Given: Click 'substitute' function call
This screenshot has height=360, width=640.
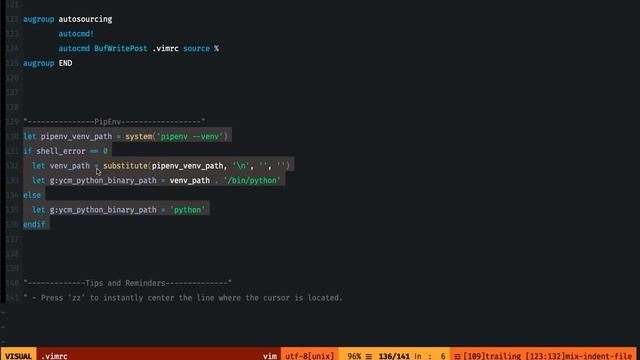Looking at the screenshot, I should 125,166.
